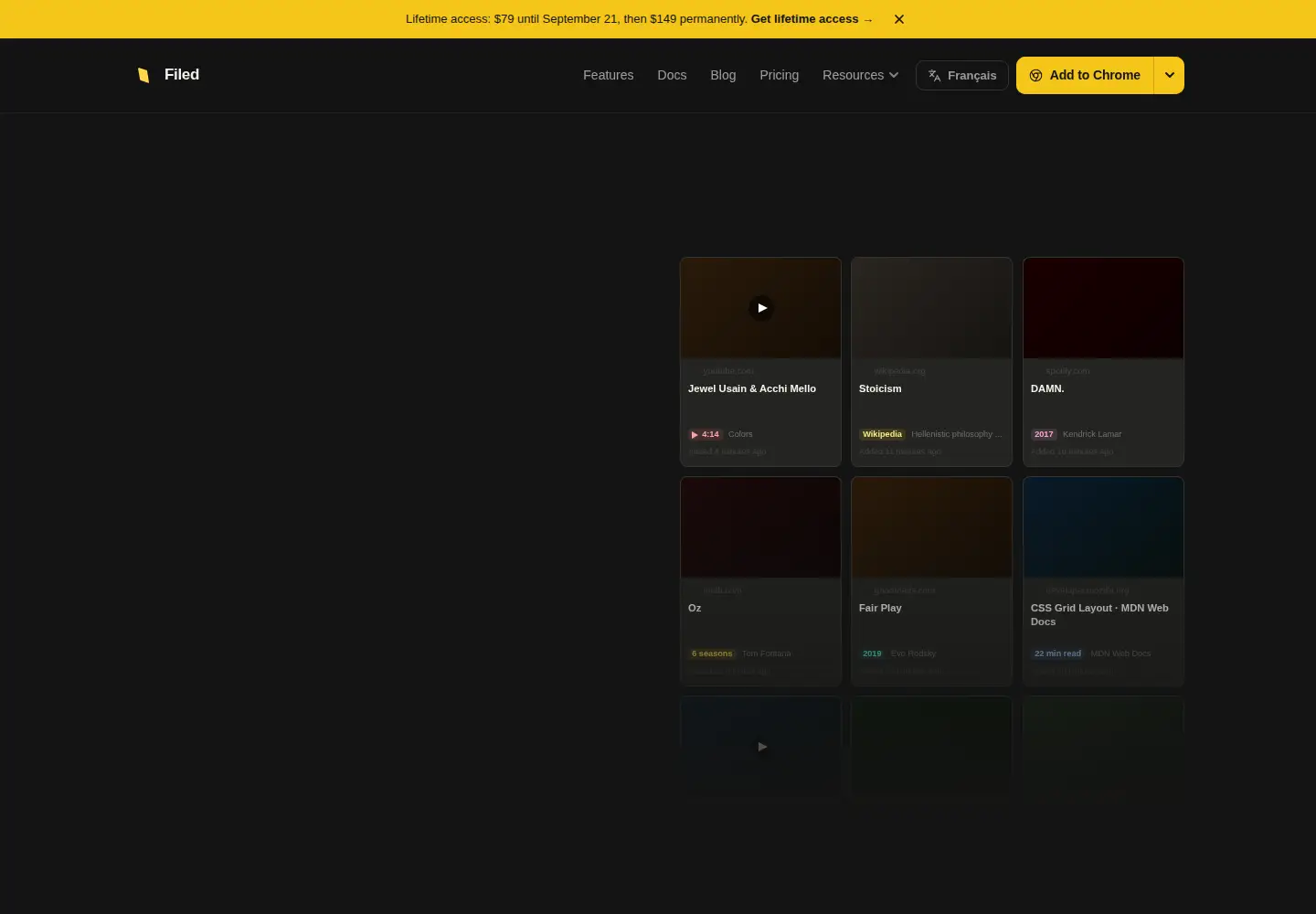
Task: Open the DAMN. album thumbnail
Action: [1103, 308]
